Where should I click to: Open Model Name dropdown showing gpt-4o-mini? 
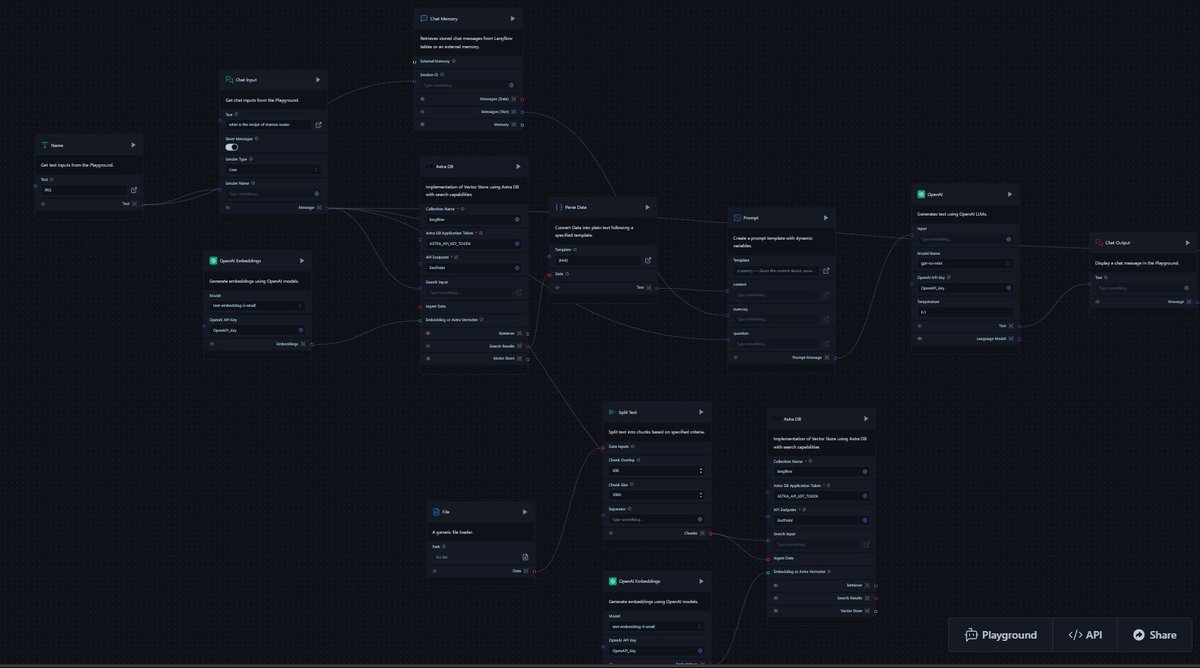964,264
